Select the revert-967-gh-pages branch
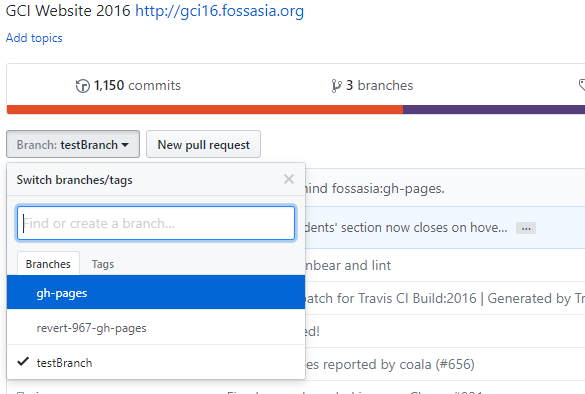This screenshot has height=394, width=585. pyautogui.click(x=156, y=327)
